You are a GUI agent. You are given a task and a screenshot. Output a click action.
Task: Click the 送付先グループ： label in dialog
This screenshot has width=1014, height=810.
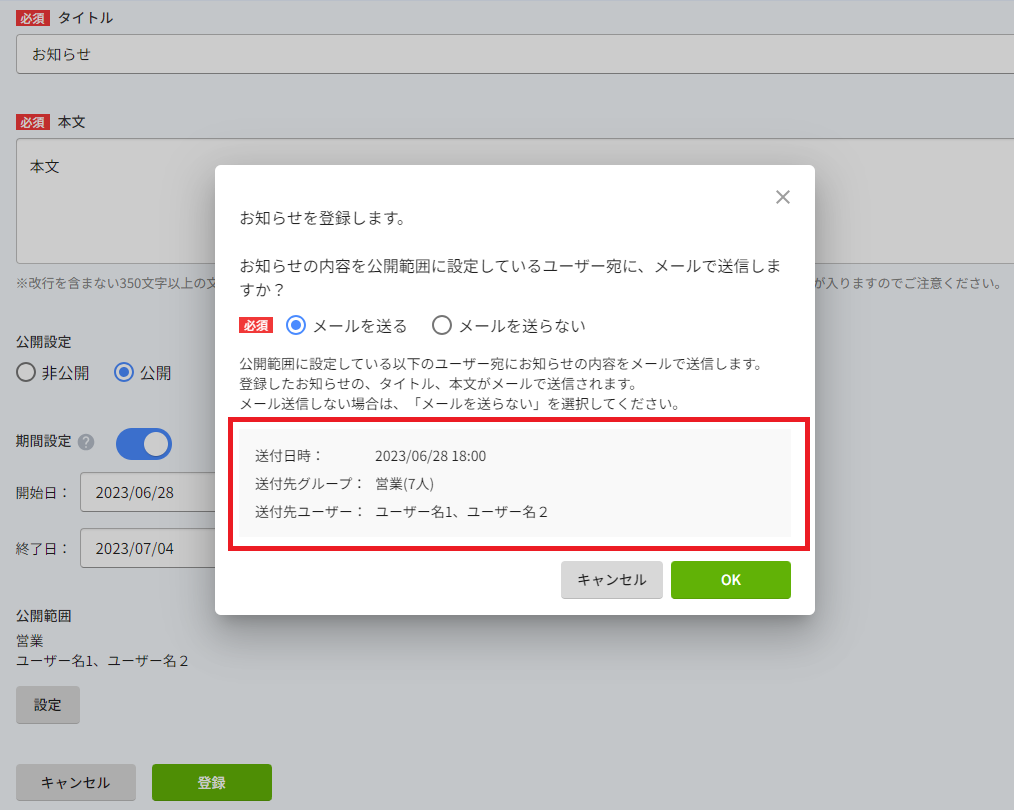[x=309, y=484]
